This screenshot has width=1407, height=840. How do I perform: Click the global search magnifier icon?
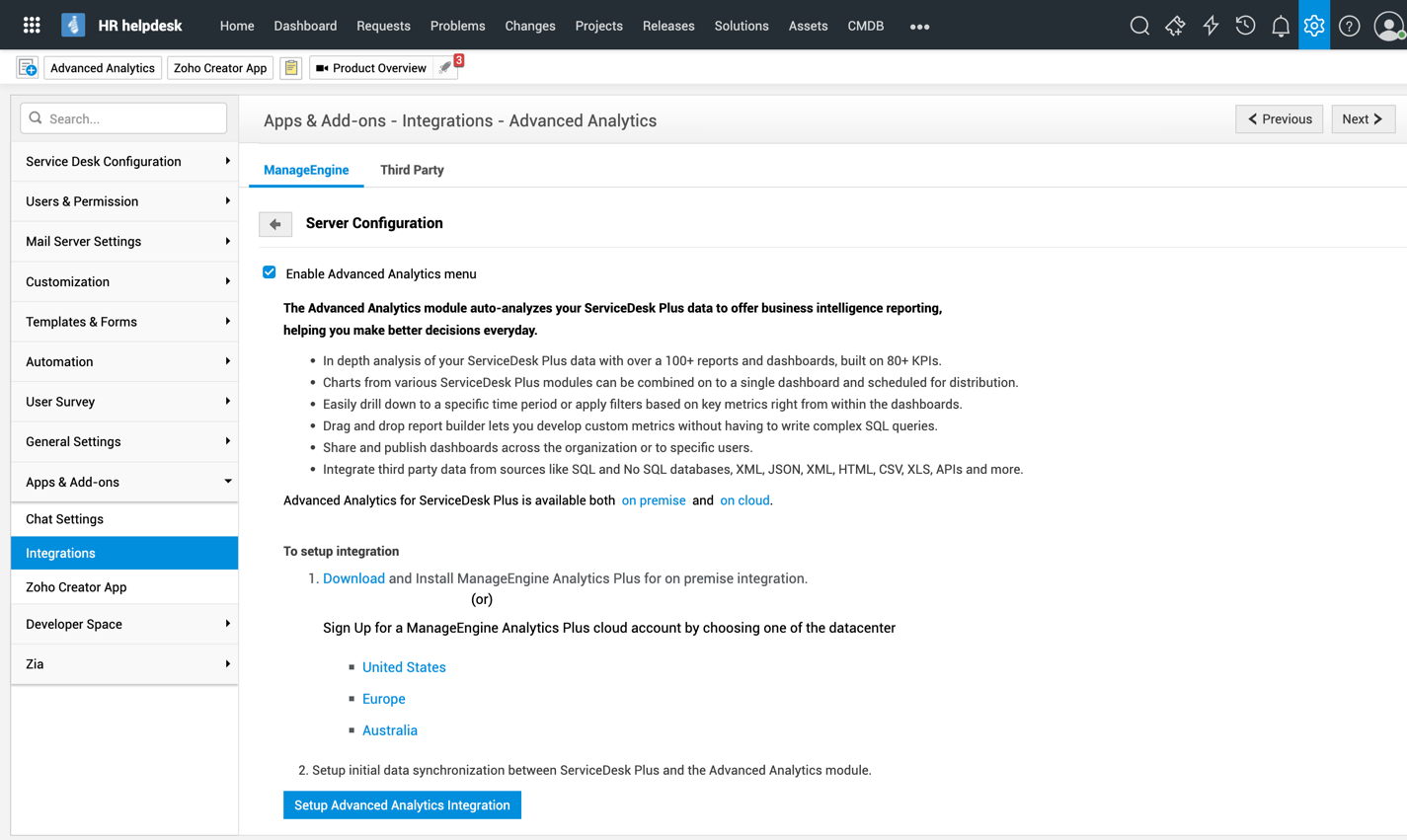tap(1139, 26)
